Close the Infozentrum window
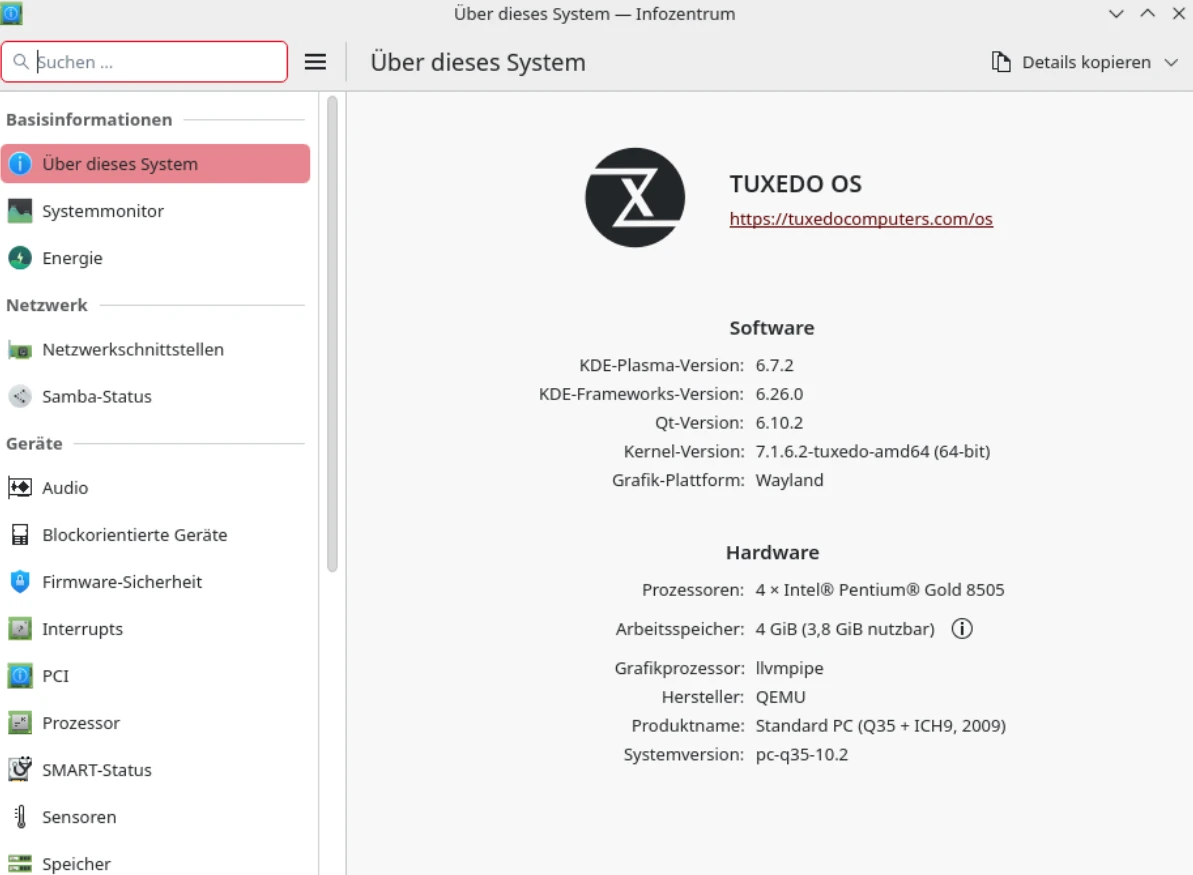The height and width of the screenshot is (875, 1193). 1179,14
